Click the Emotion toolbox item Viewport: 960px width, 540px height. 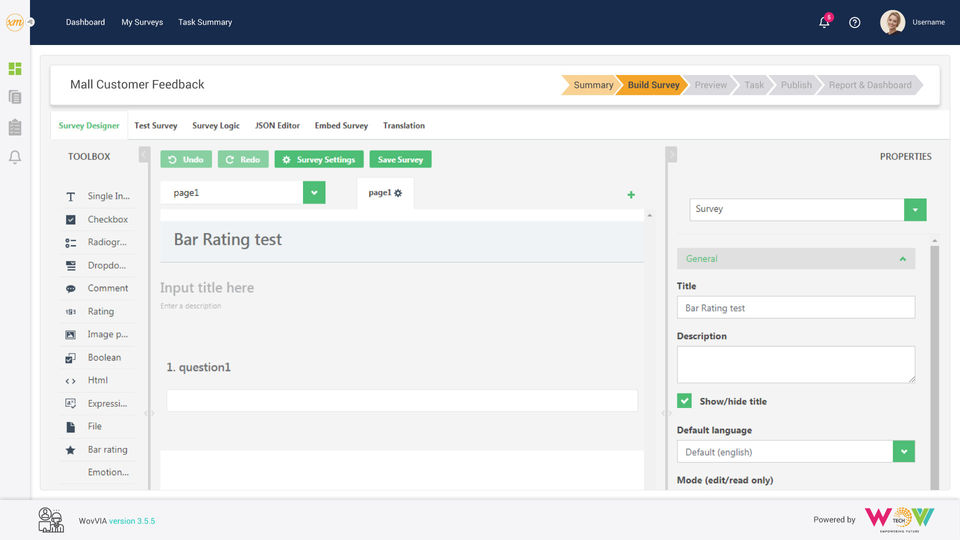(108, 472)
